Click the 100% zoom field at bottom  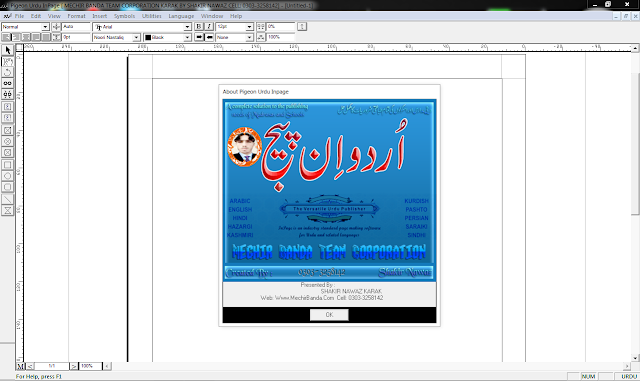pos(90,366)
